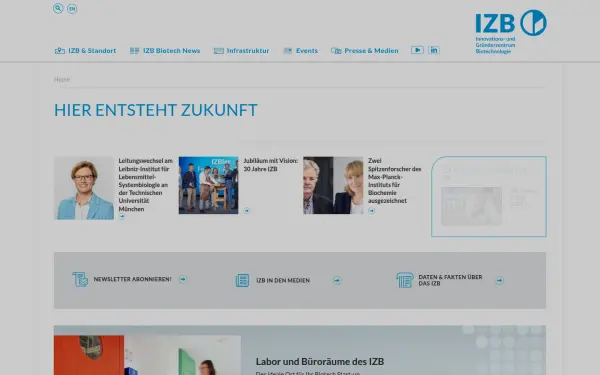Click the Daten & Fakten document icon
This screenshot has height=375, width=600.
[x=405, y=280]
